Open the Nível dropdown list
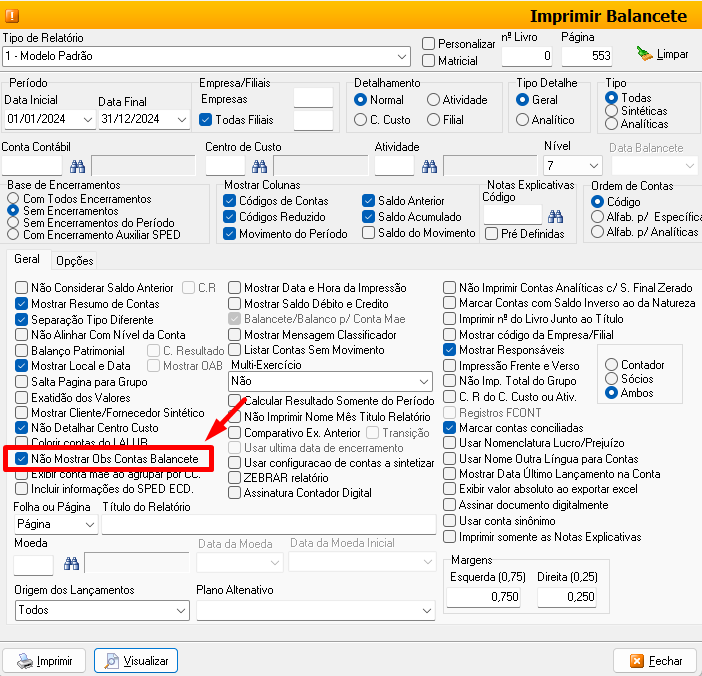Viewport: 702px width, 676px height. point(593,166)
